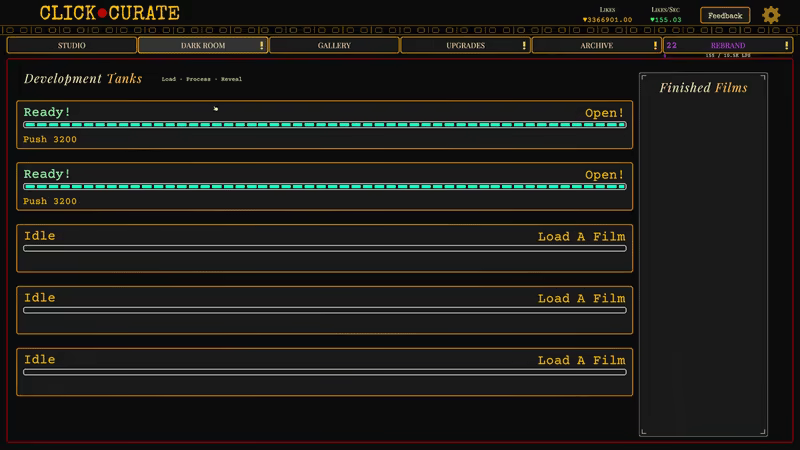Click the Likes/Sec value
The image size is (800, 450).
[665, 20]
